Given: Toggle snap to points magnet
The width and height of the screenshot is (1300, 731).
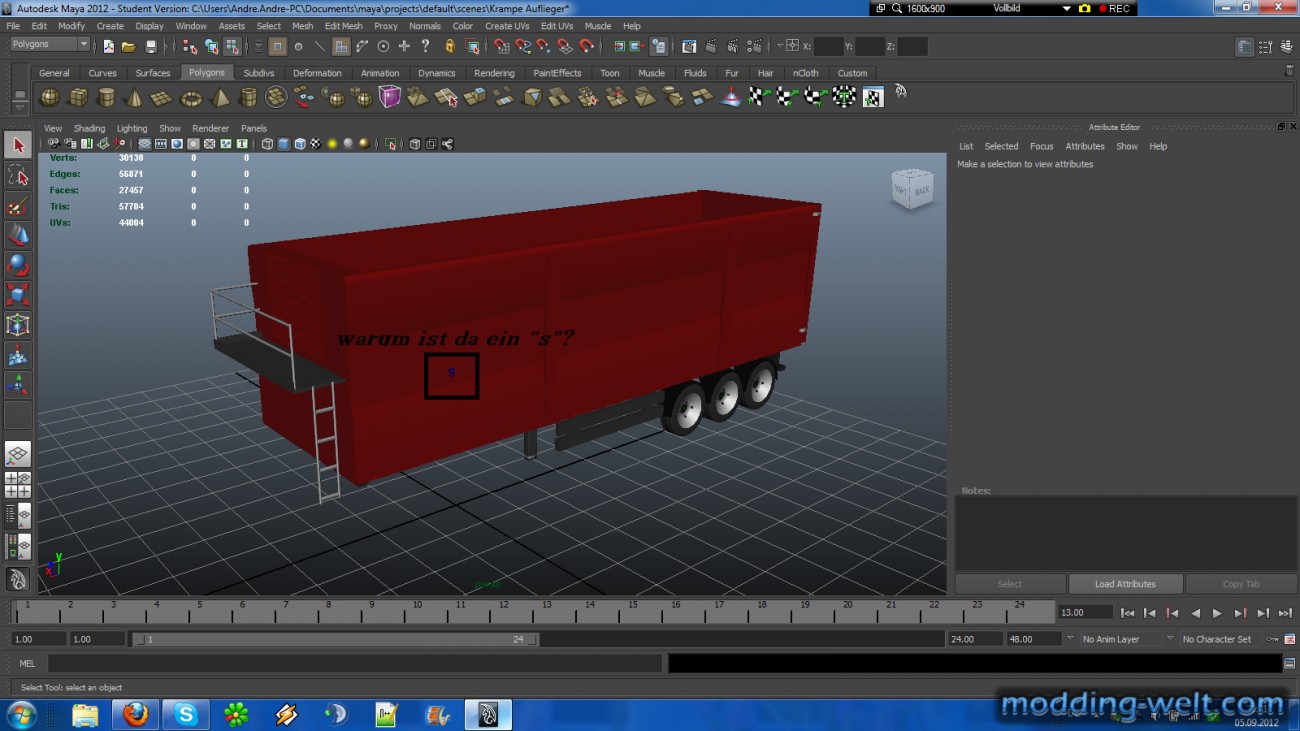Looking at the screenshot, I should [x=542, y=46].
